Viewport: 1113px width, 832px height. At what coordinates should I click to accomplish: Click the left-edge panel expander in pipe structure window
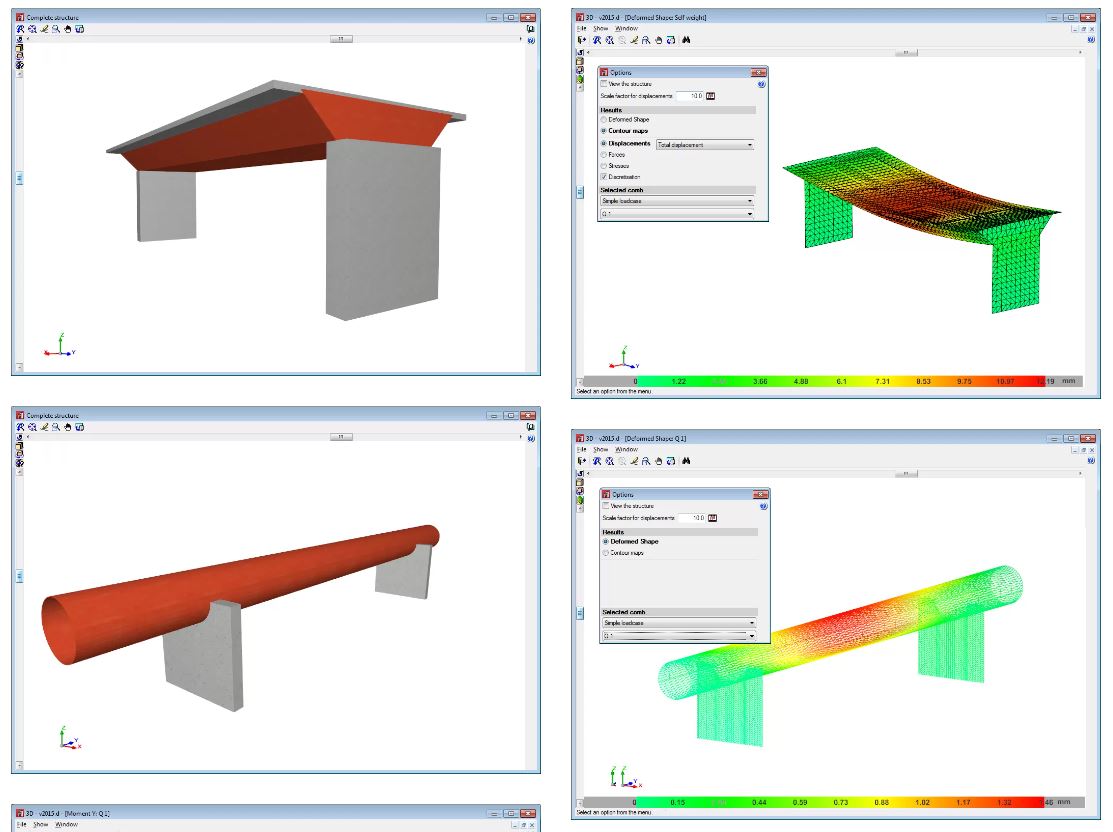pyautogui.click(x=19, y=576)
